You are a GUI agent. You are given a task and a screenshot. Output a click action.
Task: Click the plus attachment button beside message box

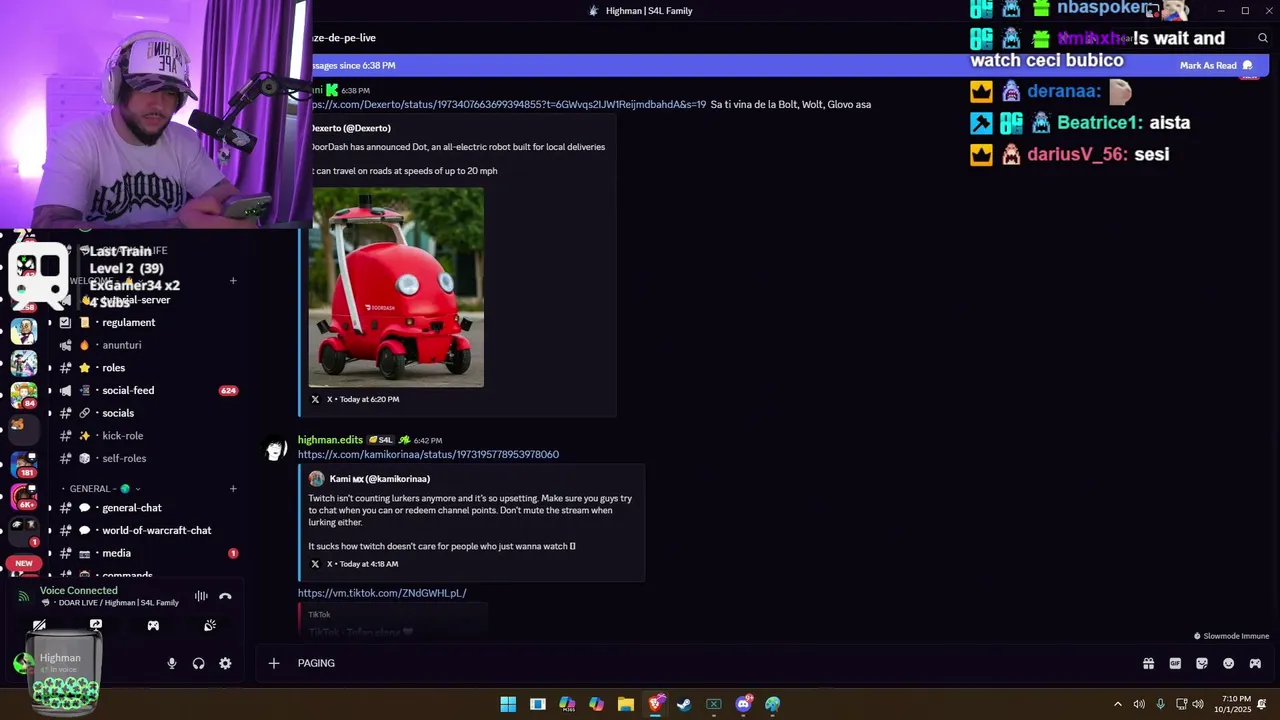click(x=273, y=663)
